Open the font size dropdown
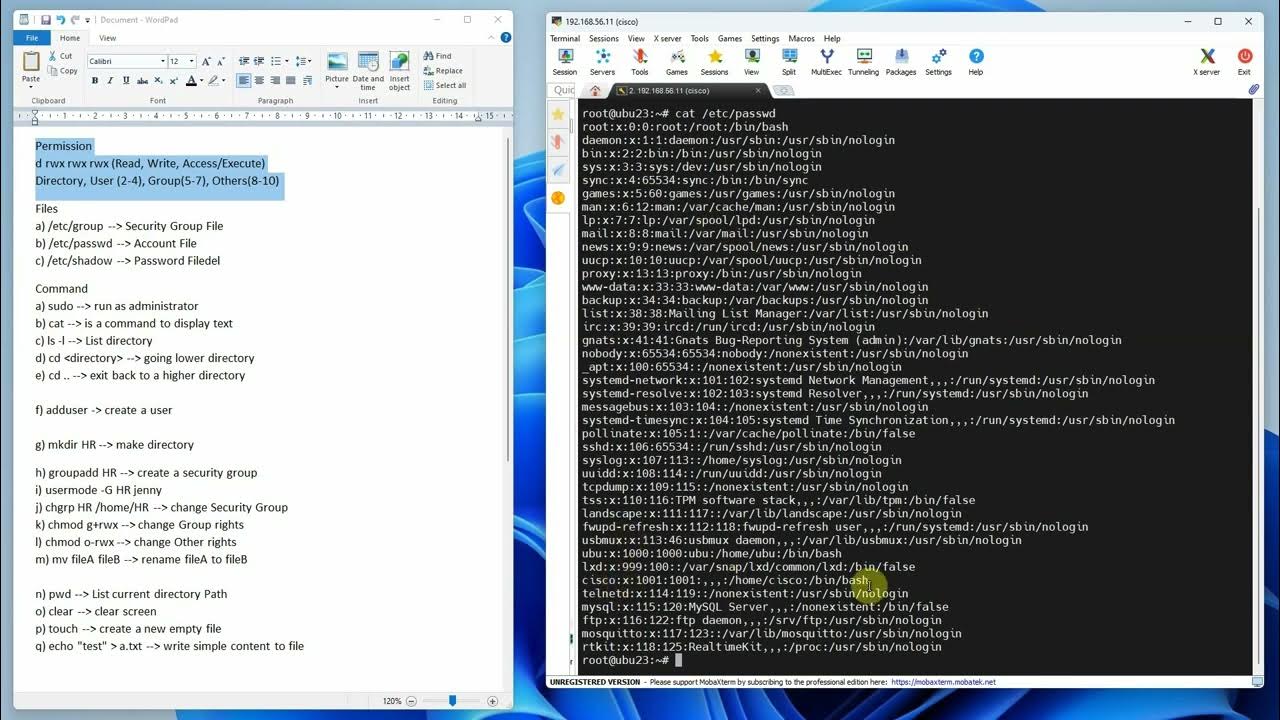This screenshot has height=720, width=1280. pos(192,61)
